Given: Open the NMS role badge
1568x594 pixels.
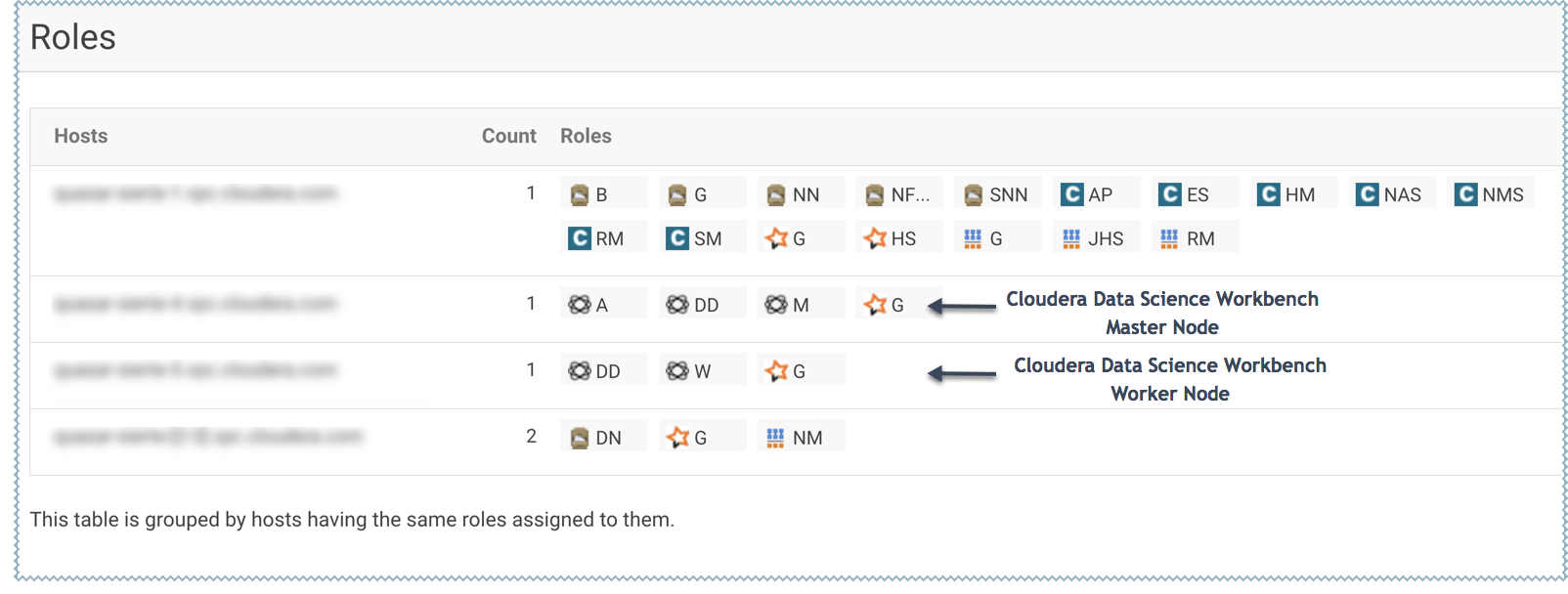Looking at the screenshot, I should [1491, 194].
